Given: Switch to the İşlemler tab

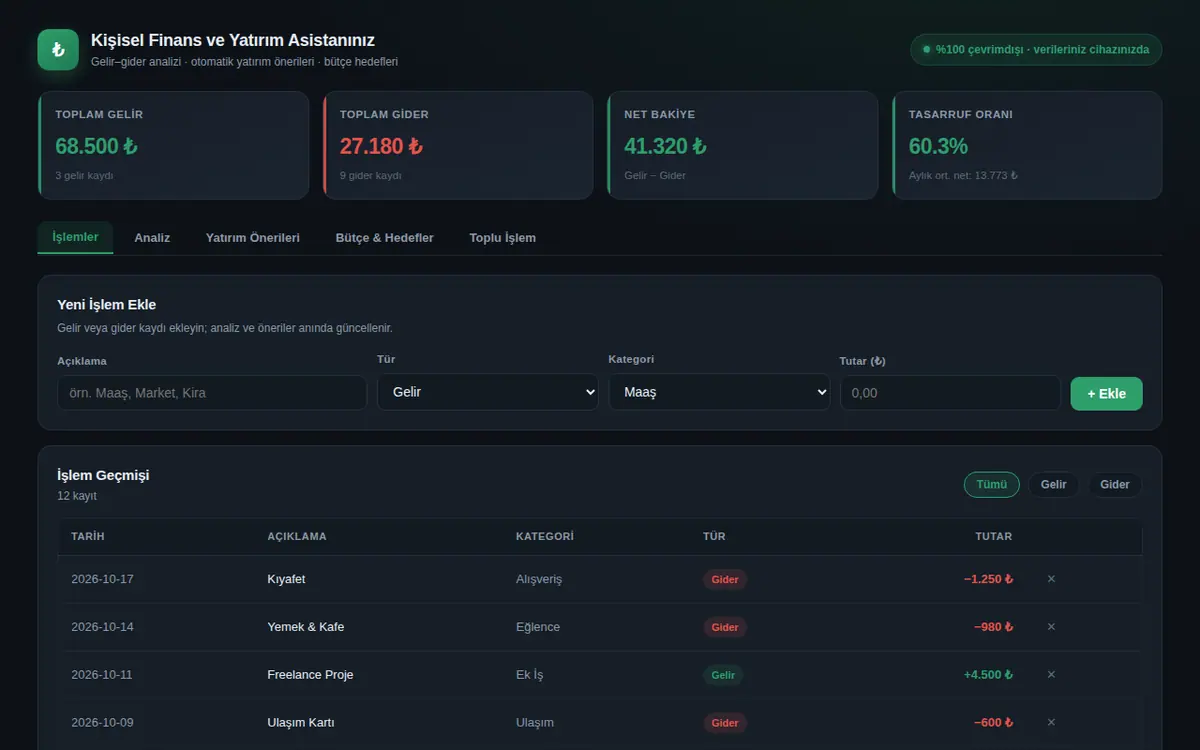Looking at the screenshot, I should click(76, 237).
